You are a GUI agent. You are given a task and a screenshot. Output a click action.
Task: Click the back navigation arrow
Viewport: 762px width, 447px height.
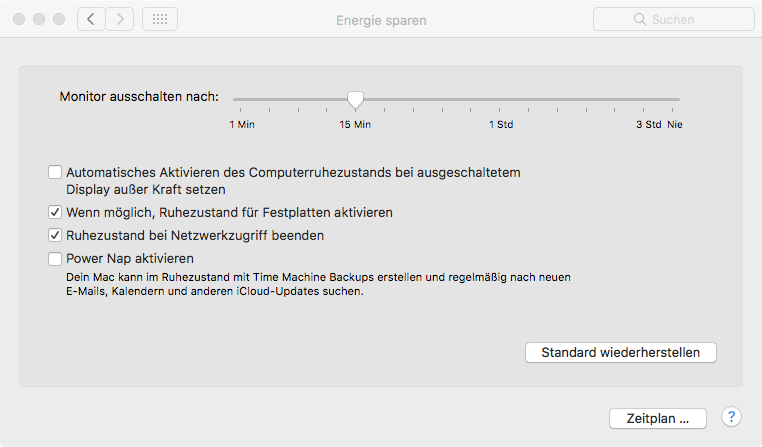coord(92,19)
